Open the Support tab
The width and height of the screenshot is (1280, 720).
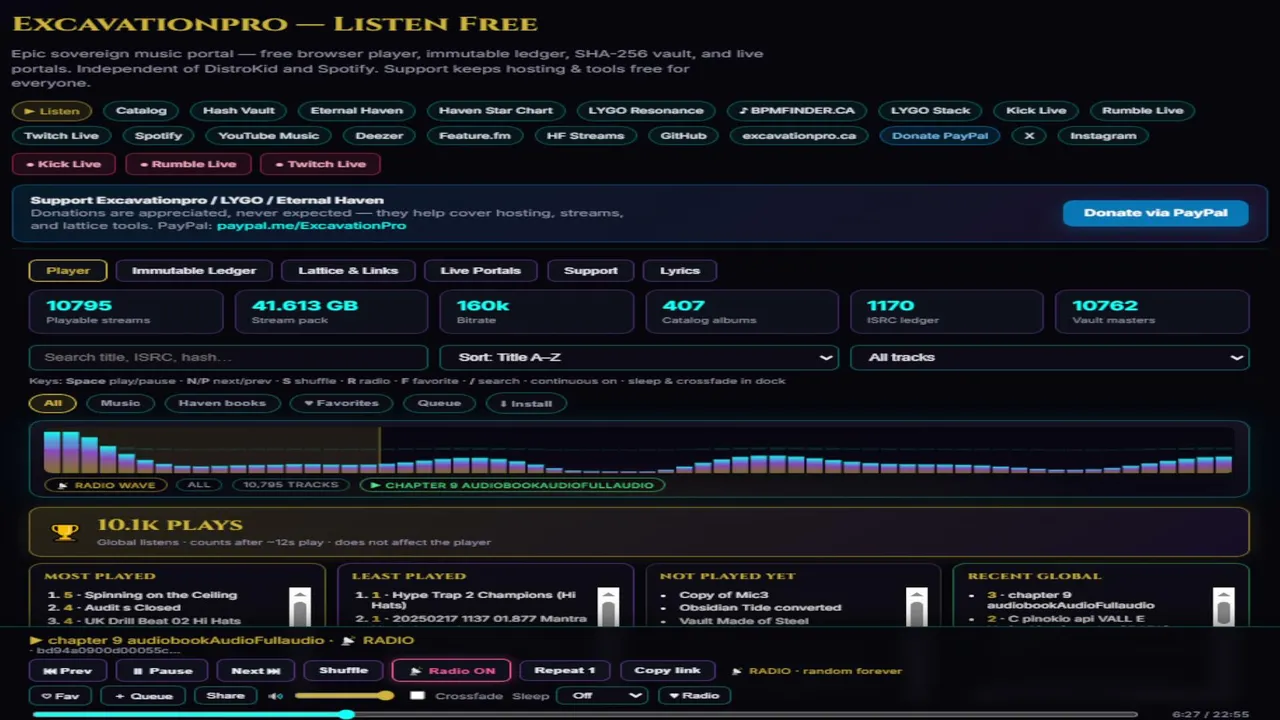pos(591,270)
